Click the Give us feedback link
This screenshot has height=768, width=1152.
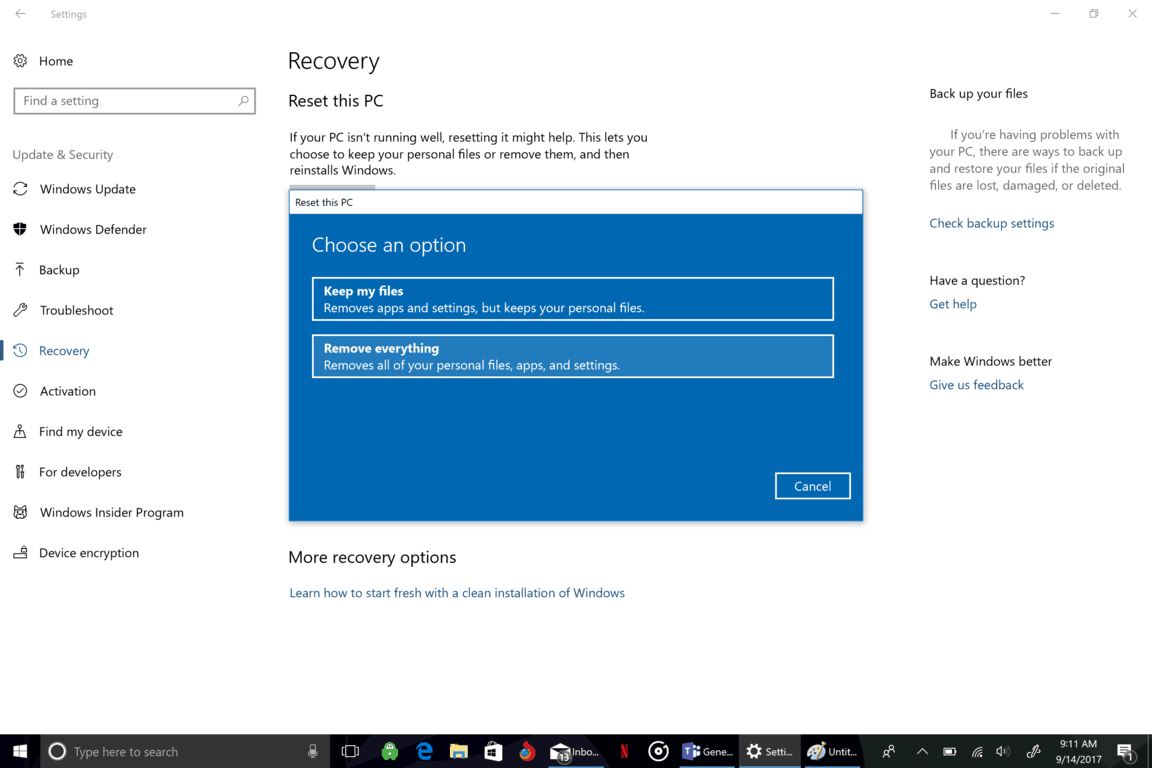click(x=976, y=384)
